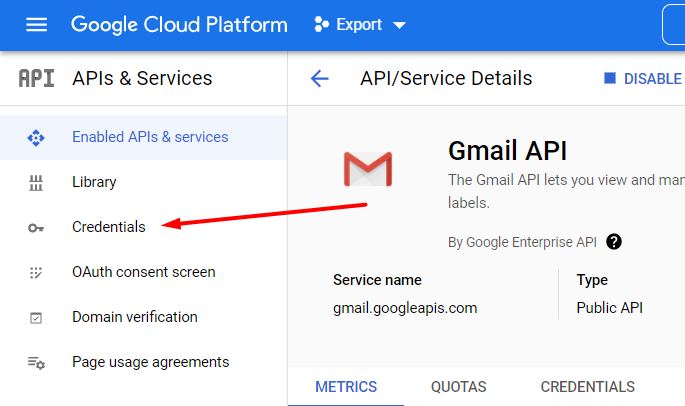This screenshot has width=685, height=406.
Task: Disable the Gmail API
Action: 643,79
